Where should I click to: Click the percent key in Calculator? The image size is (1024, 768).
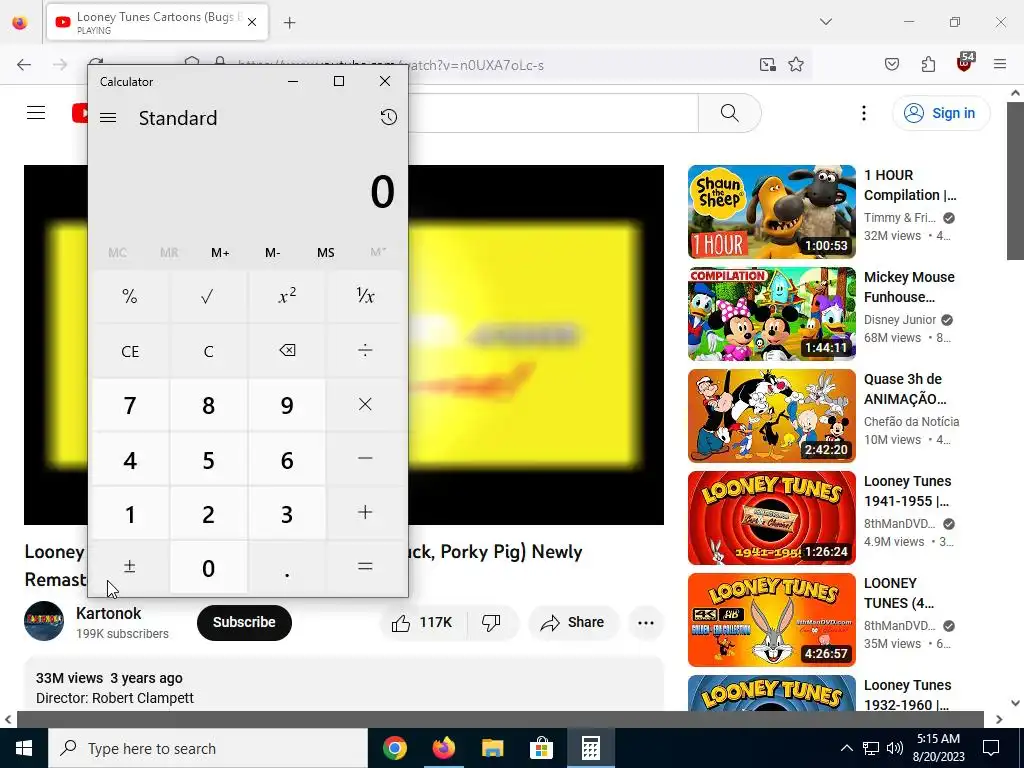[130, 296]
